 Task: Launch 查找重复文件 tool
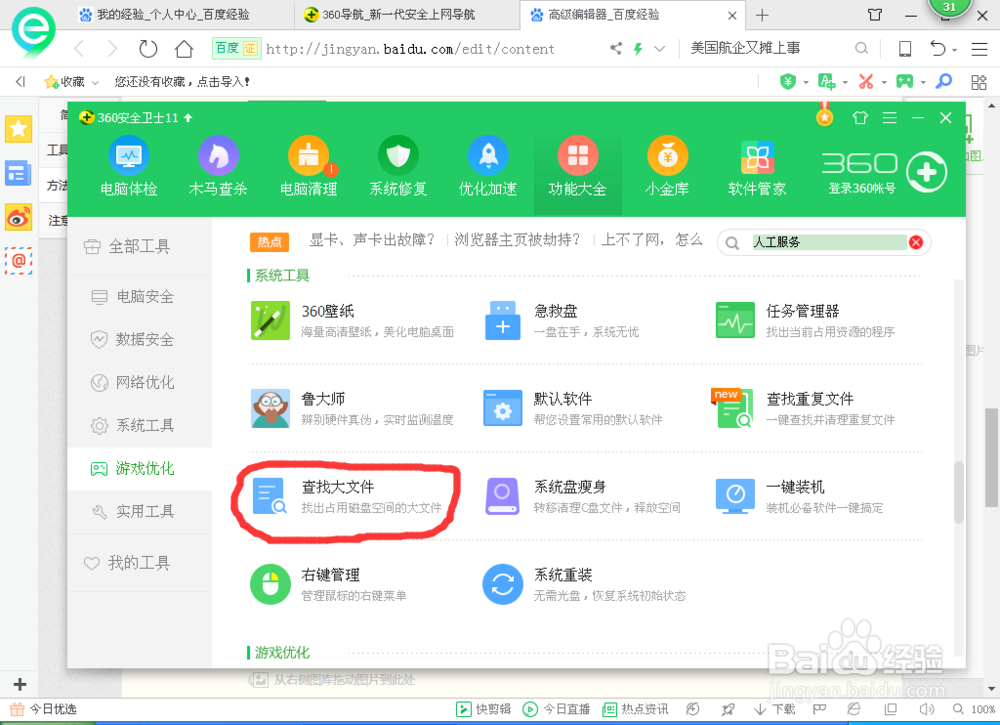click(804, 408)
